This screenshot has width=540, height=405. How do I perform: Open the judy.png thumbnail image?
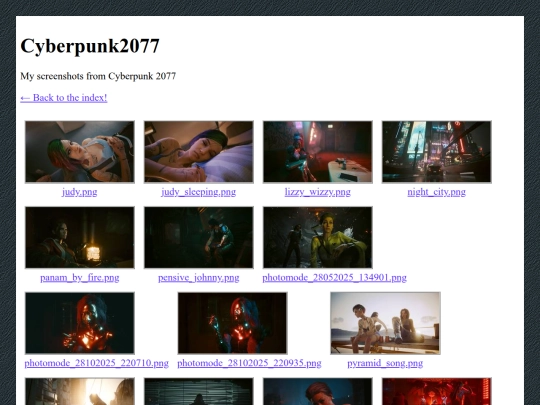click(x=80, y=152)
